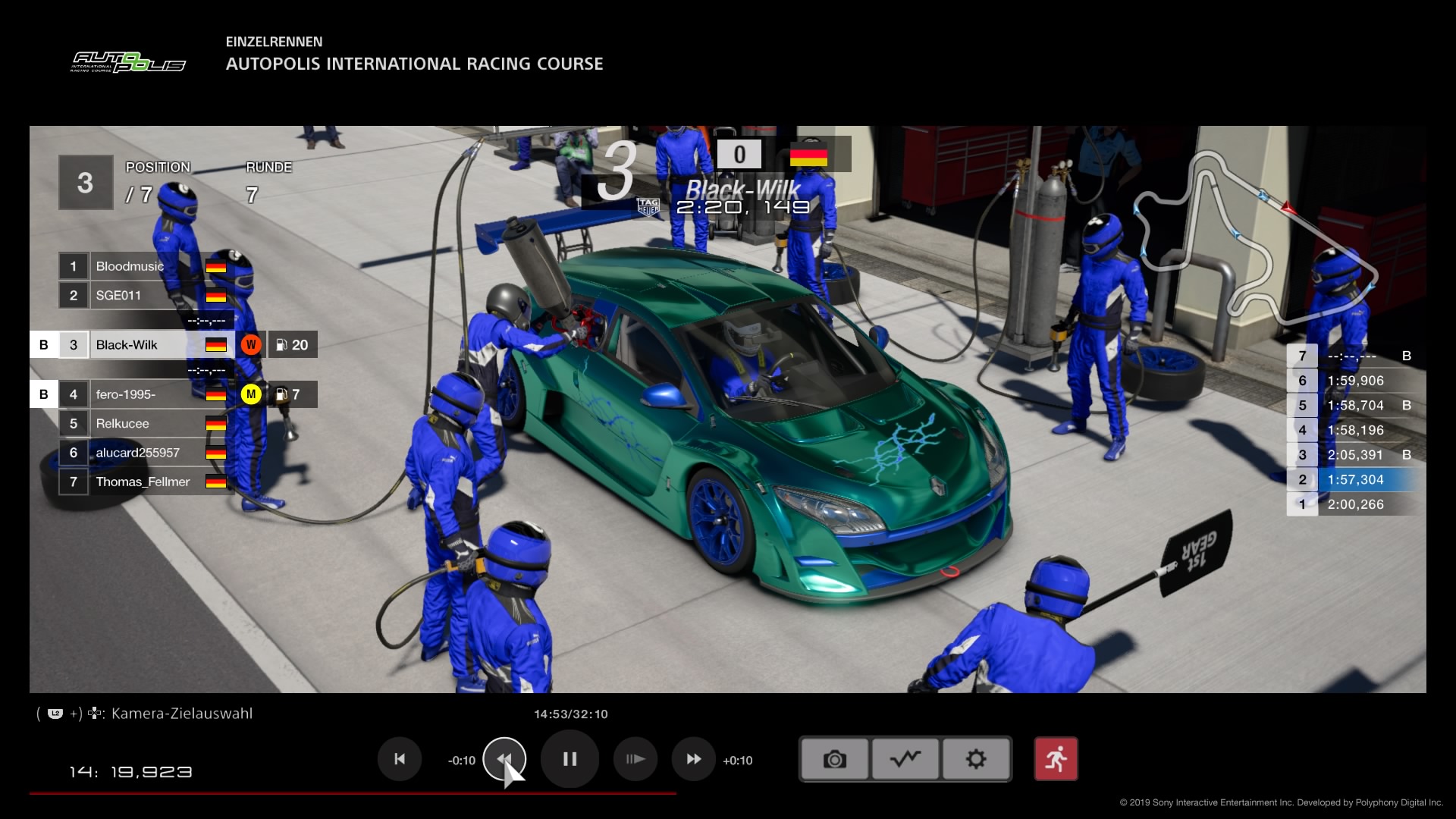This screenshot has height=819, width=1456.
Task: Select Thomas_Fellmer in standings
Action: 143,482
